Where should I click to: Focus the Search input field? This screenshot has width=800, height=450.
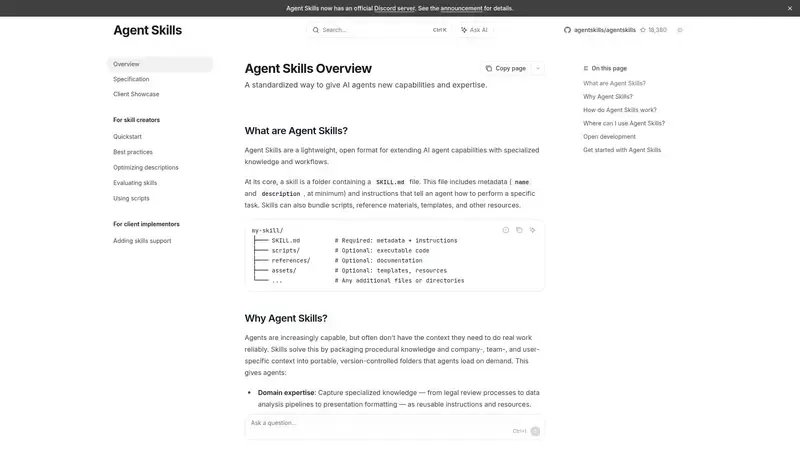[x=379, y=30]
